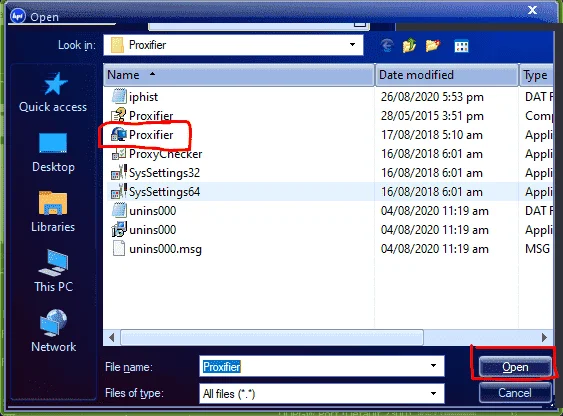Click the Cancel button
This screenshot has height=416, width=563.
click(x=515, y=393)
